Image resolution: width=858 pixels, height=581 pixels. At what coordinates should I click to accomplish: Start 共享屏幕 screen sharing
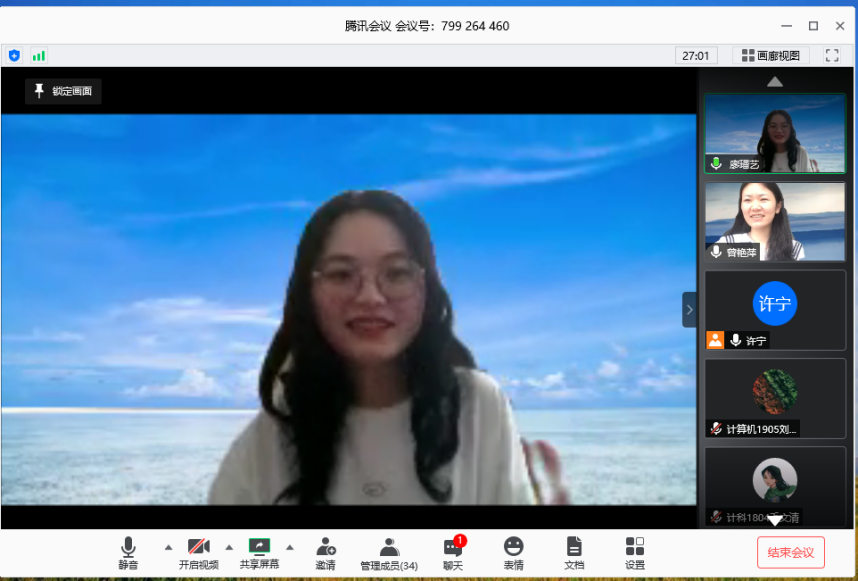[x=259, y=552]
